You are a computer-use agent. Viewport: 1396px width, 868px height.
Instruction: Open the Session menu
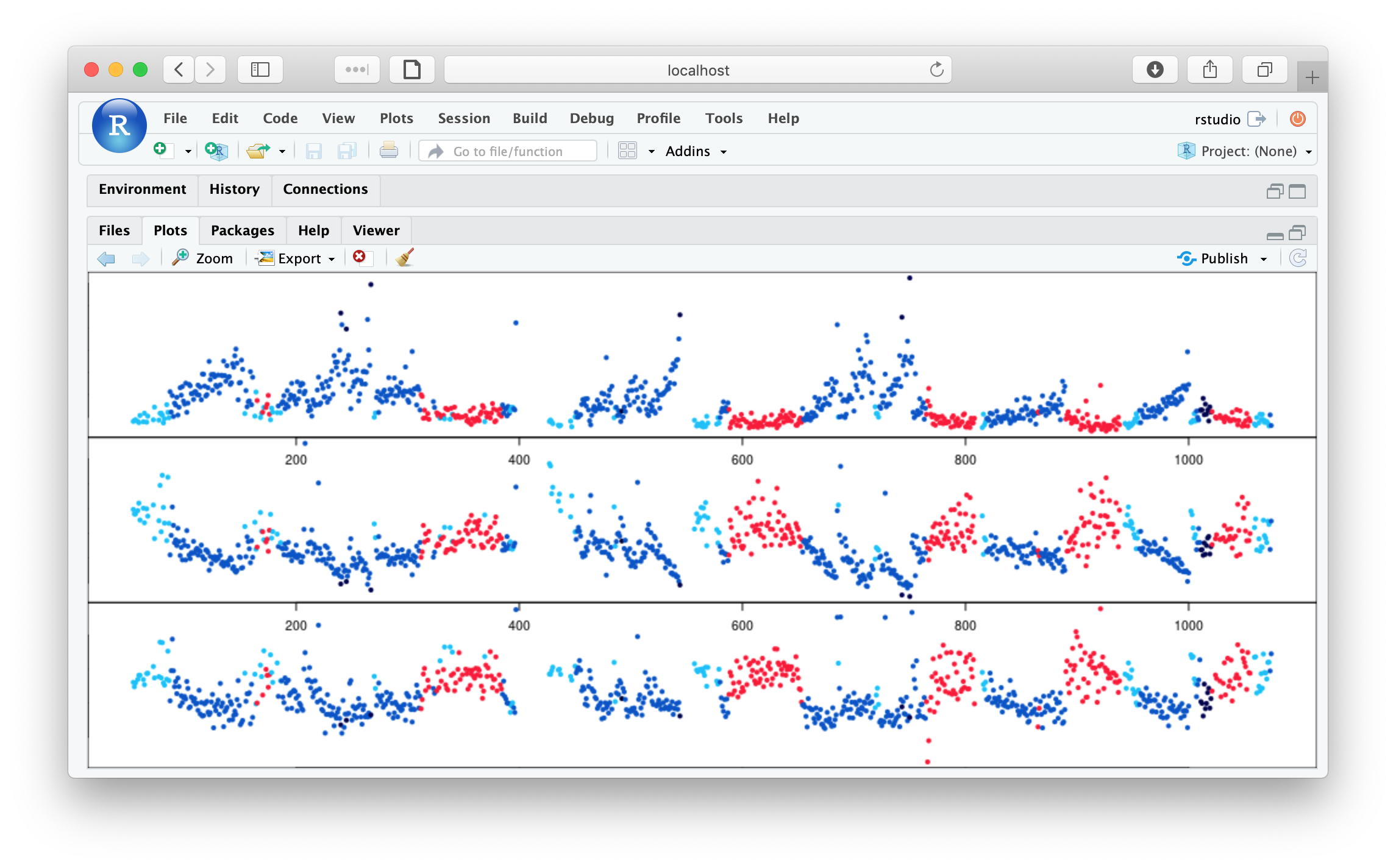pos(464,118)
